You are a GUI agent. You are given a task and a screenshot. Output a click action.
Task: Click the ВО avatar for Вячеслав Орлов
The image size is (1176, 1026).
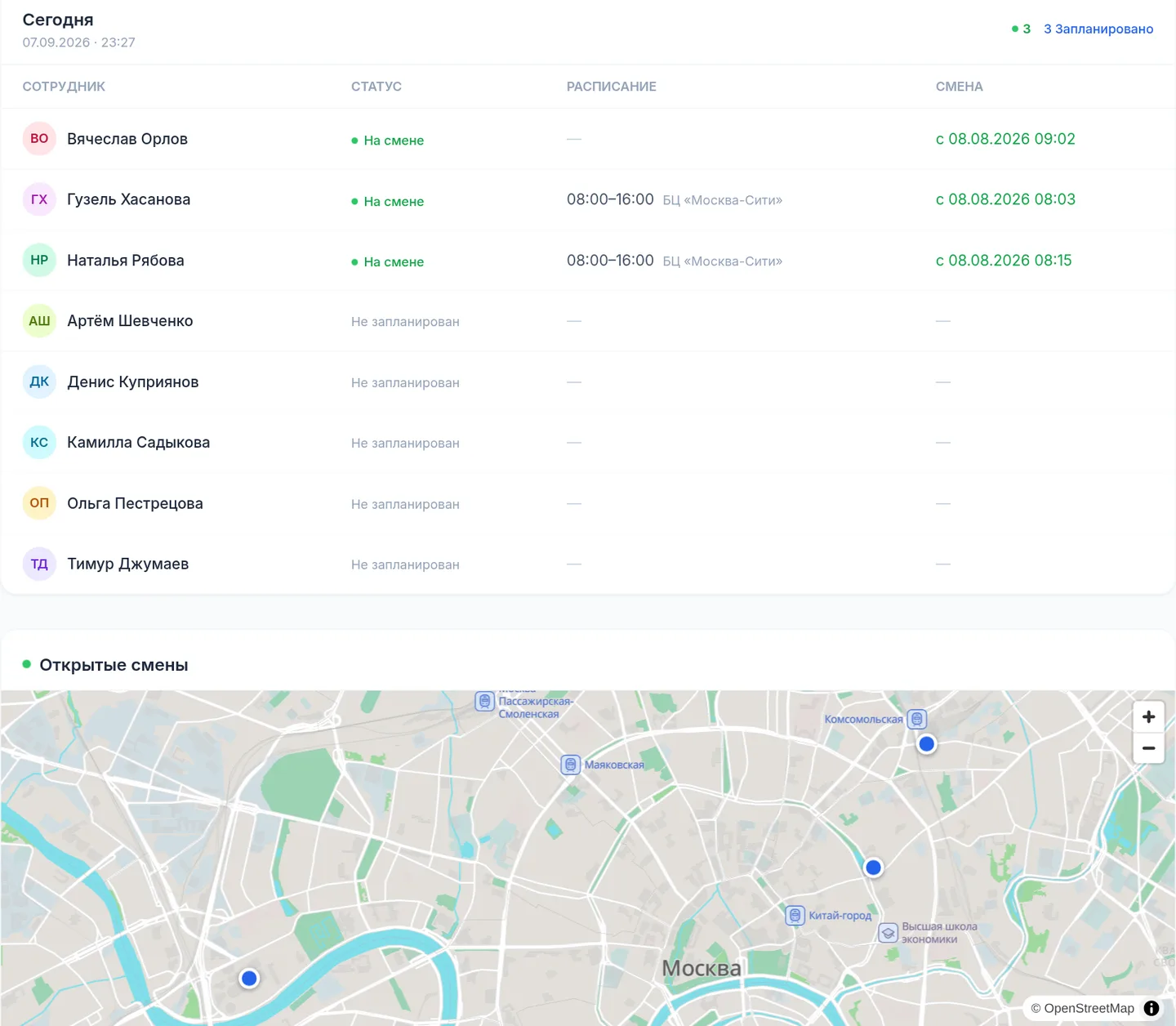tap(39, 139)
